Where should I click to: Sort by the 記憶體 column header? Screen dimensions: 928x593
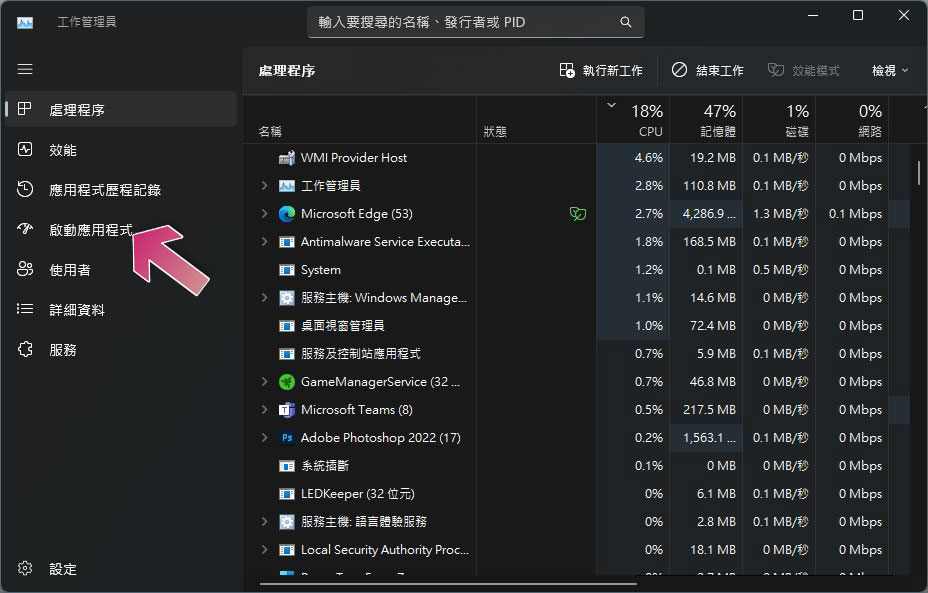[x=706, y=120]
